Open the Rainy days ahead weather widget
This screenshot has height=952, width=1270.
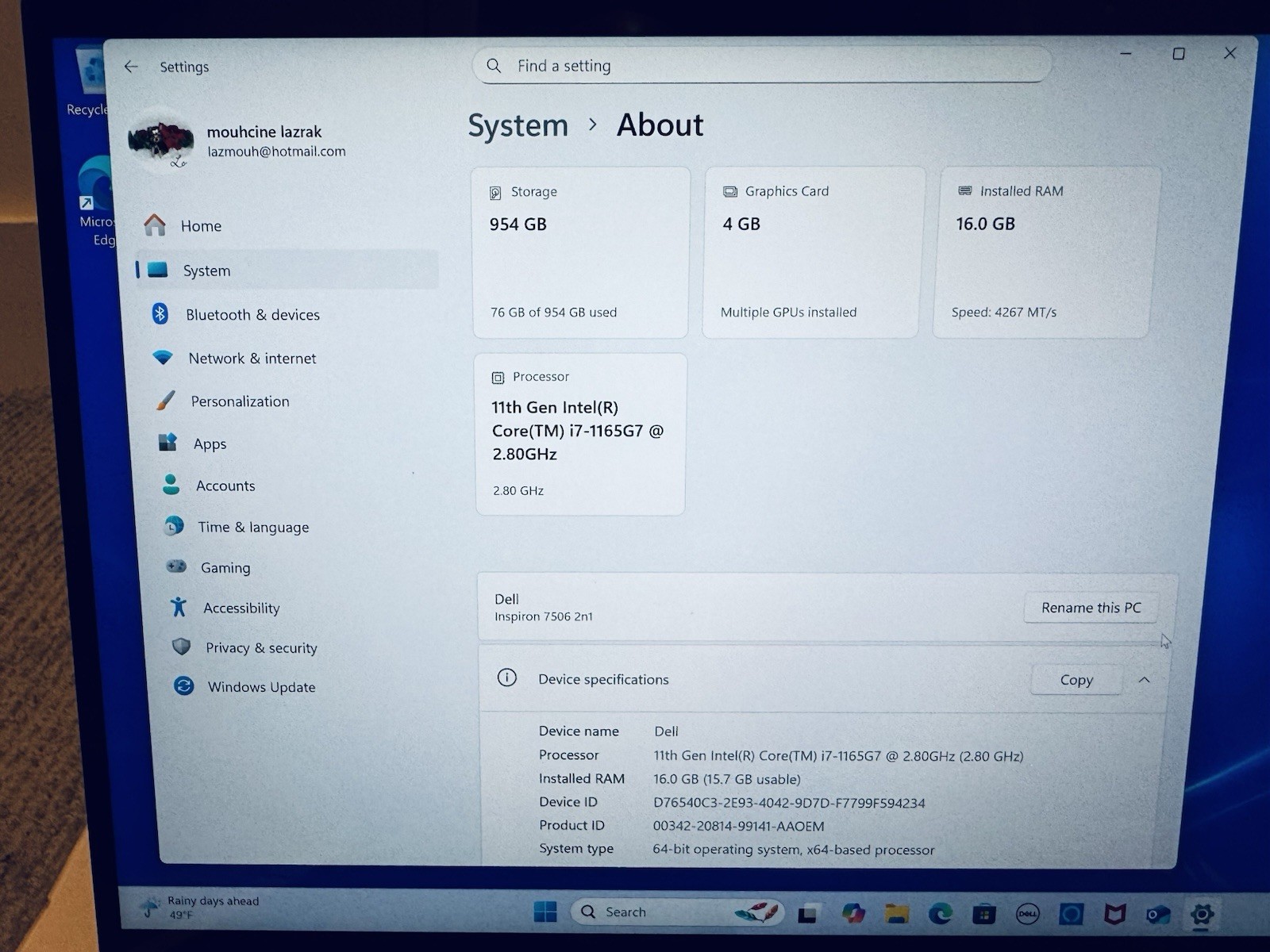[x=201, y=908]
